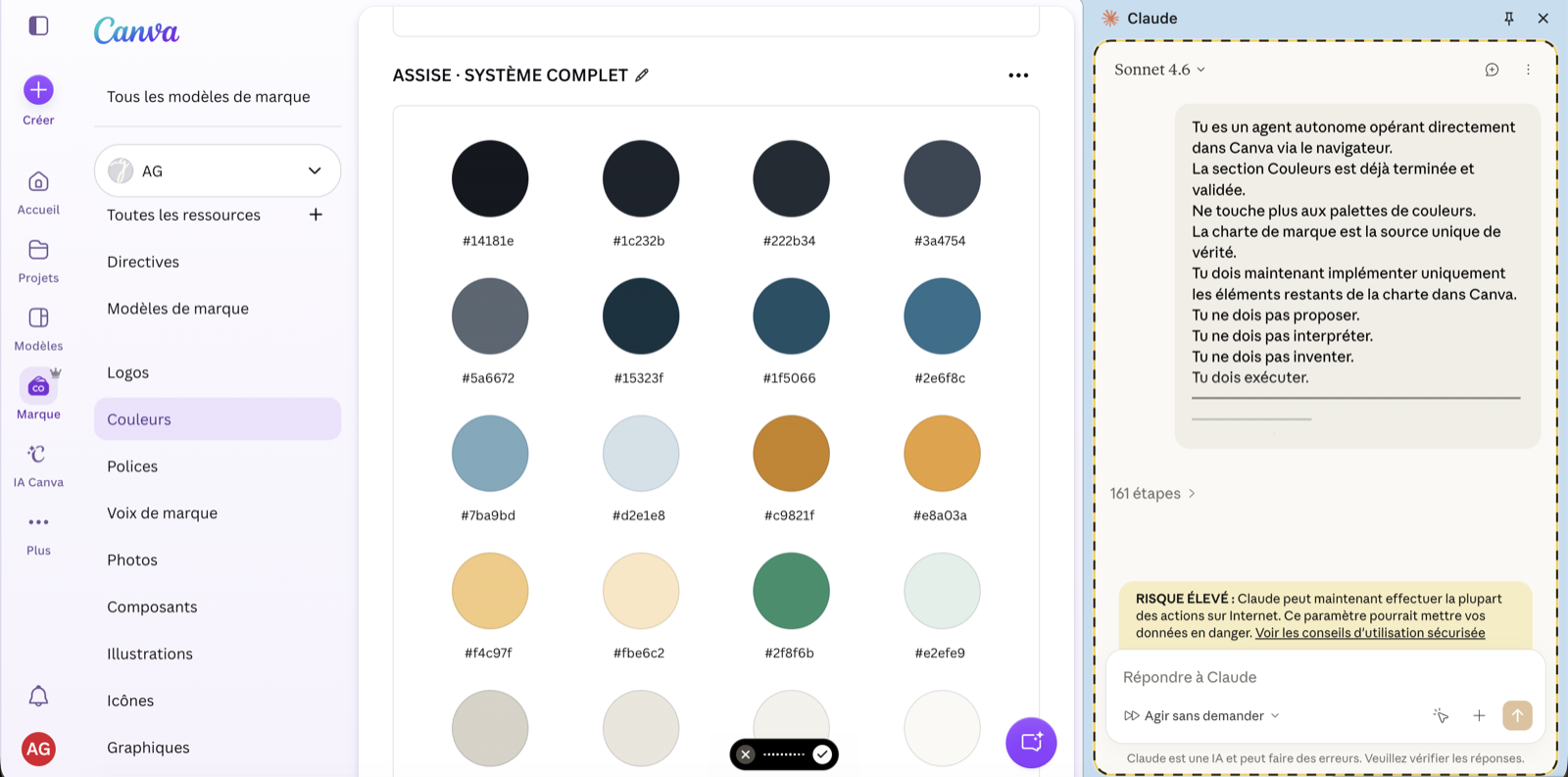Select the #5a6672 color swatch
Screen dimensions: 1568x777
(490, 316)
